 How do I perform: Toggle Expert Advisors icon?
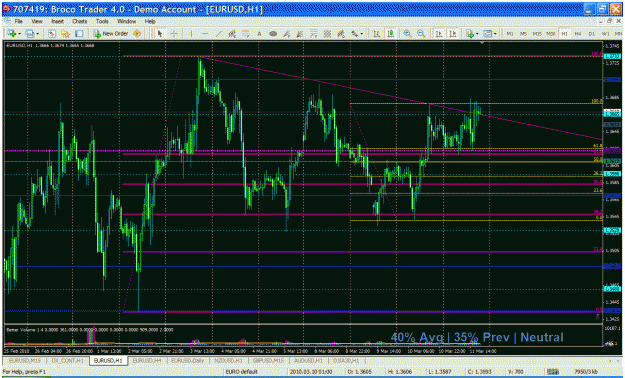[137, 34]
